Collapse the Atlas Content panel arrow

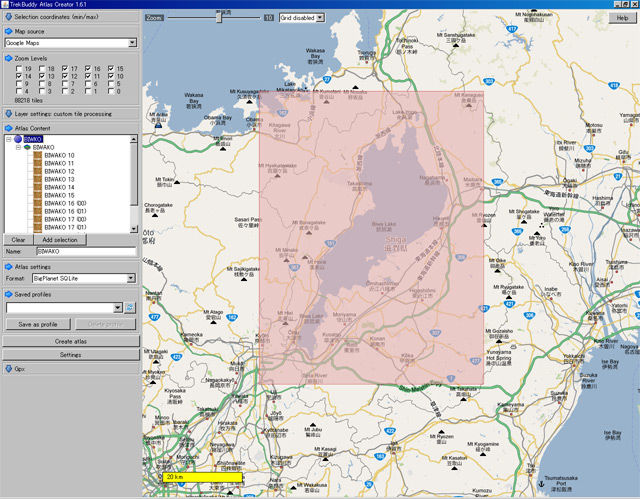8,128
